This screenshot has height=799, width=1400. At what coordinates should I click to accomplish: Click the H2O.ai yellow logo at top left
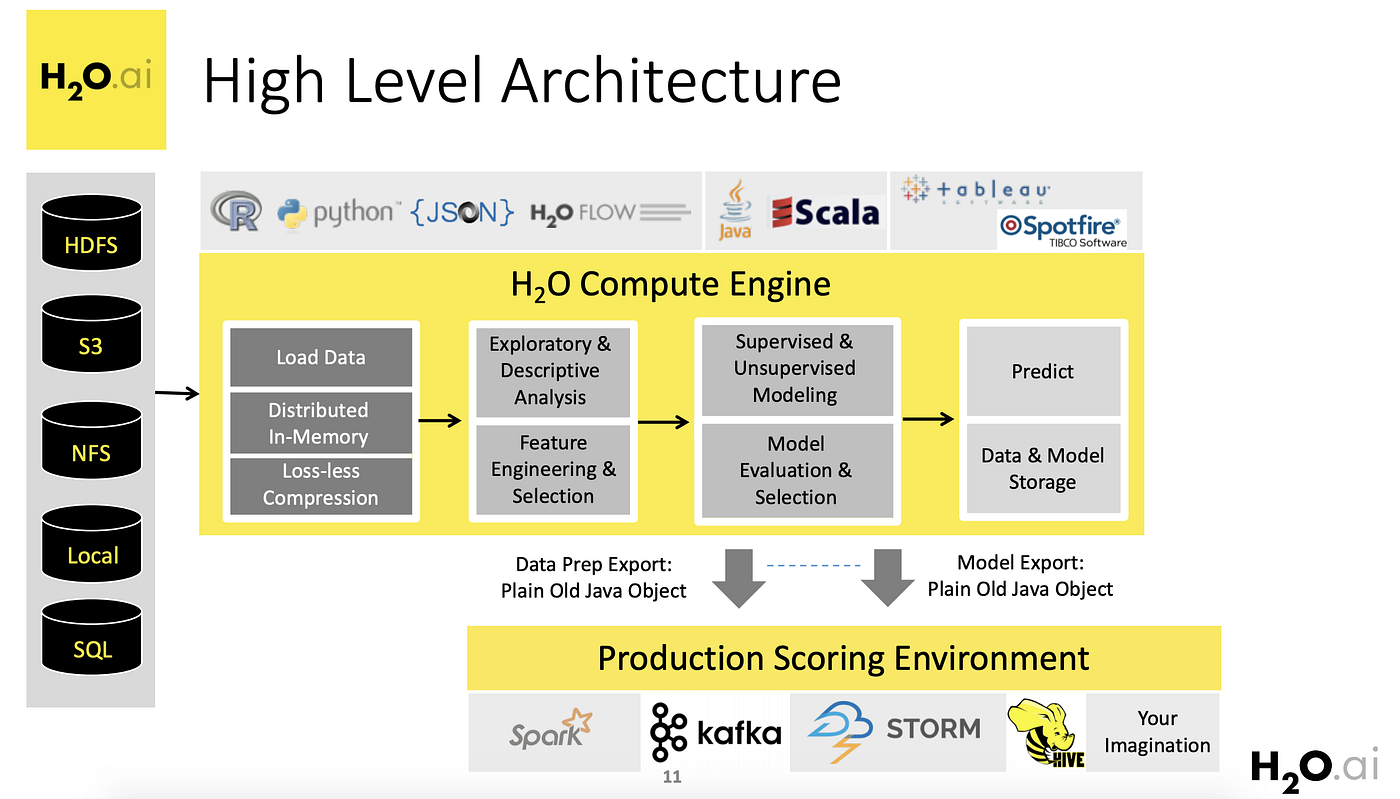[96, 80]
